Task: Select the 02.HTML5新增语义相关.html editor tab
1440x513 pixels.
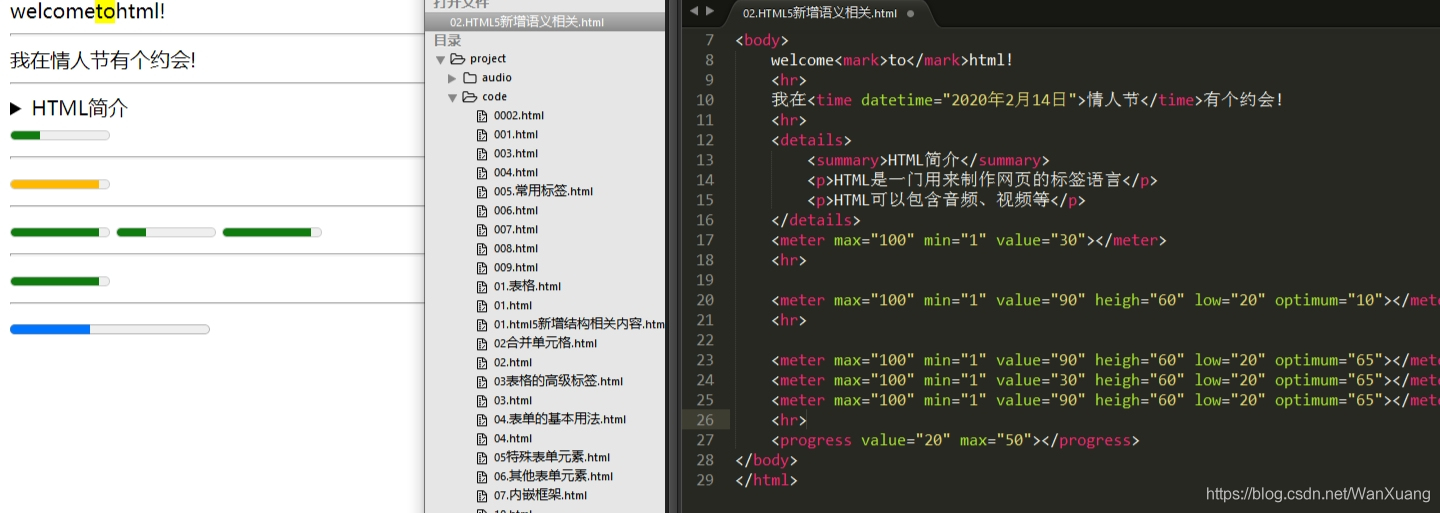Action: [819, 14]
